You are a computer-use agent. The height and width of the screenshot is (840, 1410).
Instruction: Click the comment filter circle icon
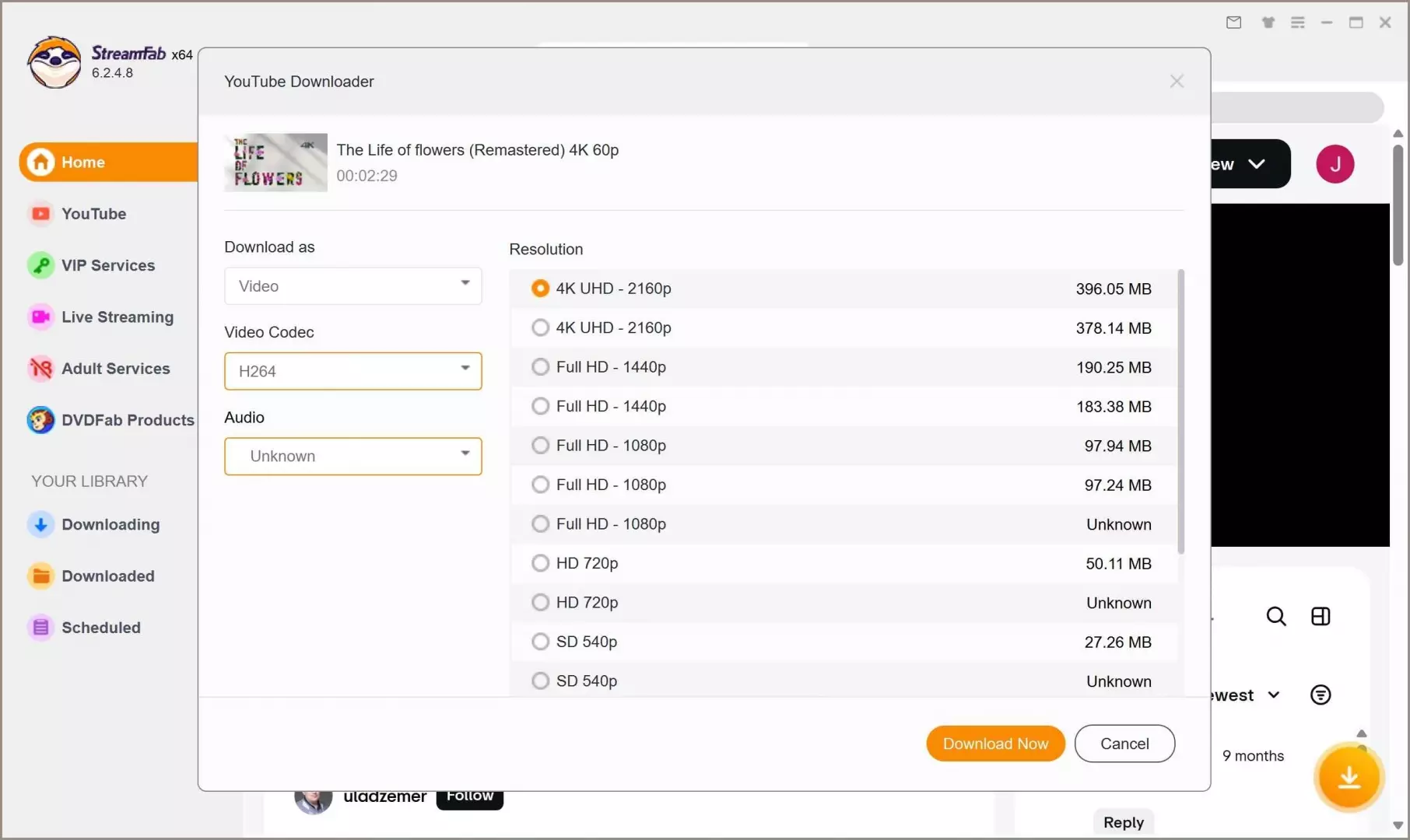pos(1321,695)
